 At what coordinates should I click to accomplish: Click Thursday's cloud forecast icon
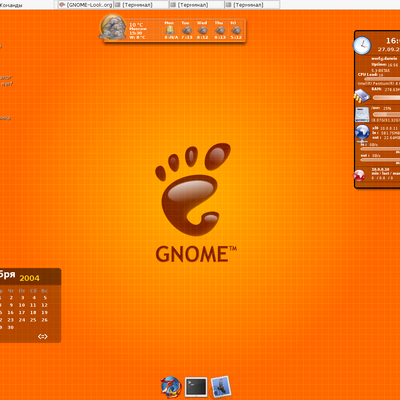pos(220,30)
